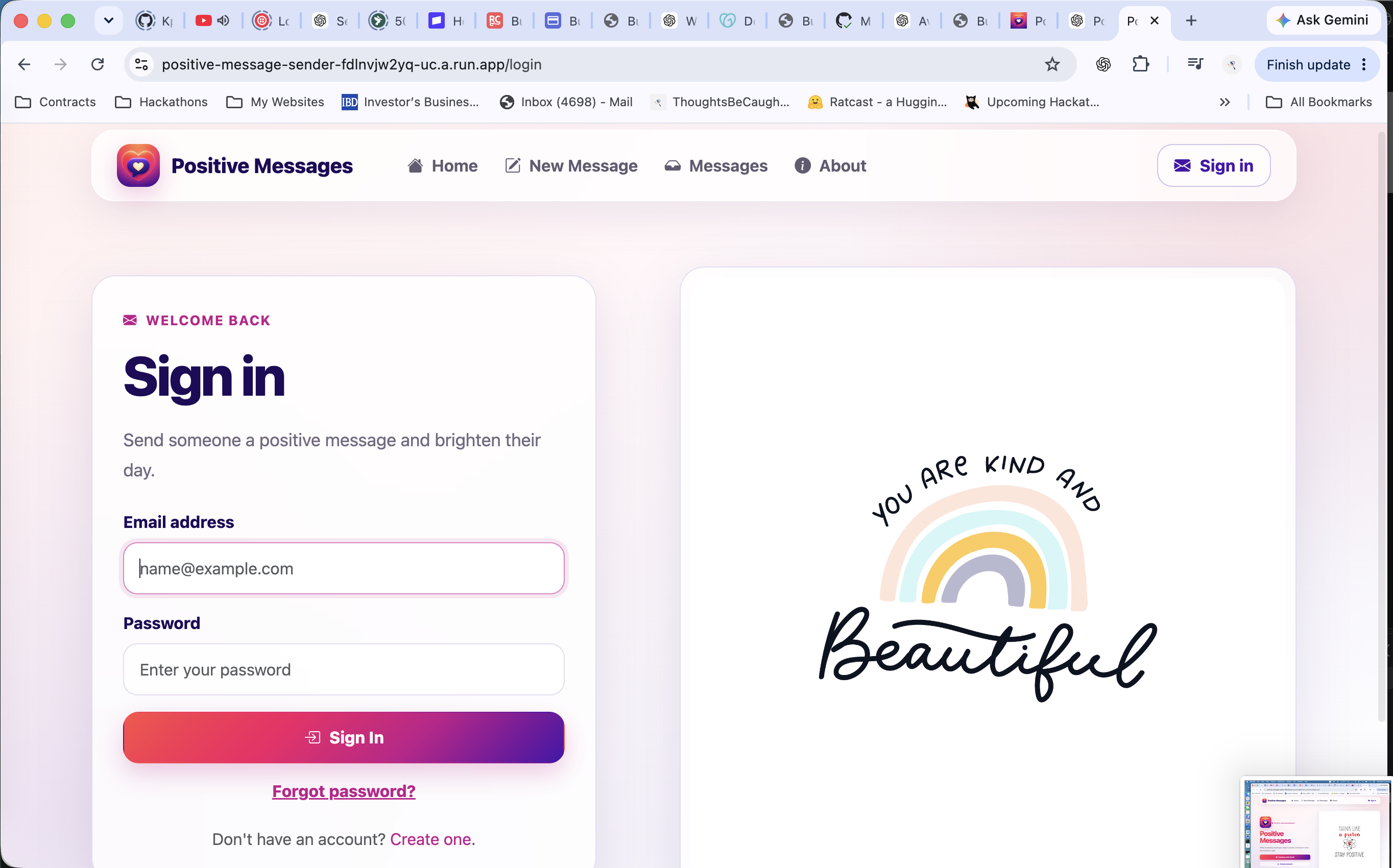Viewport: 1393px width, 868px height.
Task: Follow the Forgot password? link
Action: point(343,791)
